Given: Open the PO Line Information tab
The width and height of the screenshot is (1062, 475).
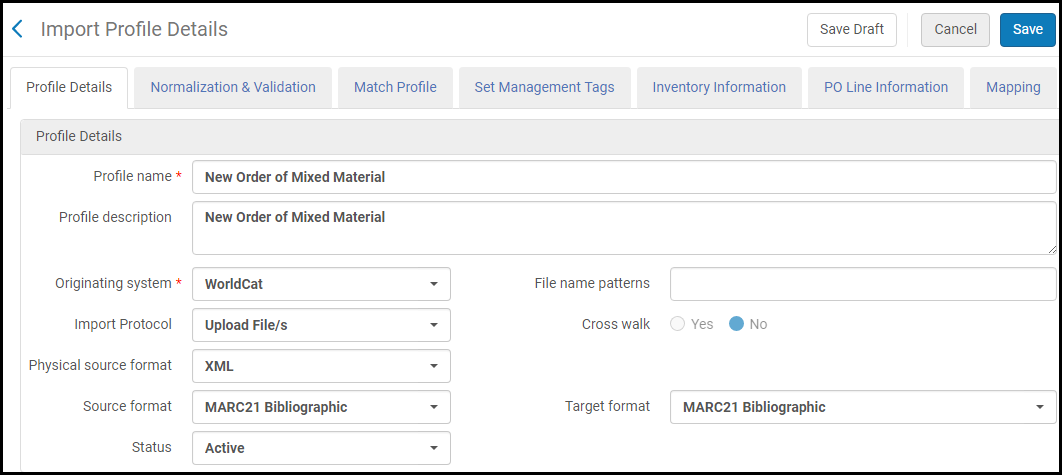Looking at the screenshot, I should pyautogui.click(x=886, y=87).
